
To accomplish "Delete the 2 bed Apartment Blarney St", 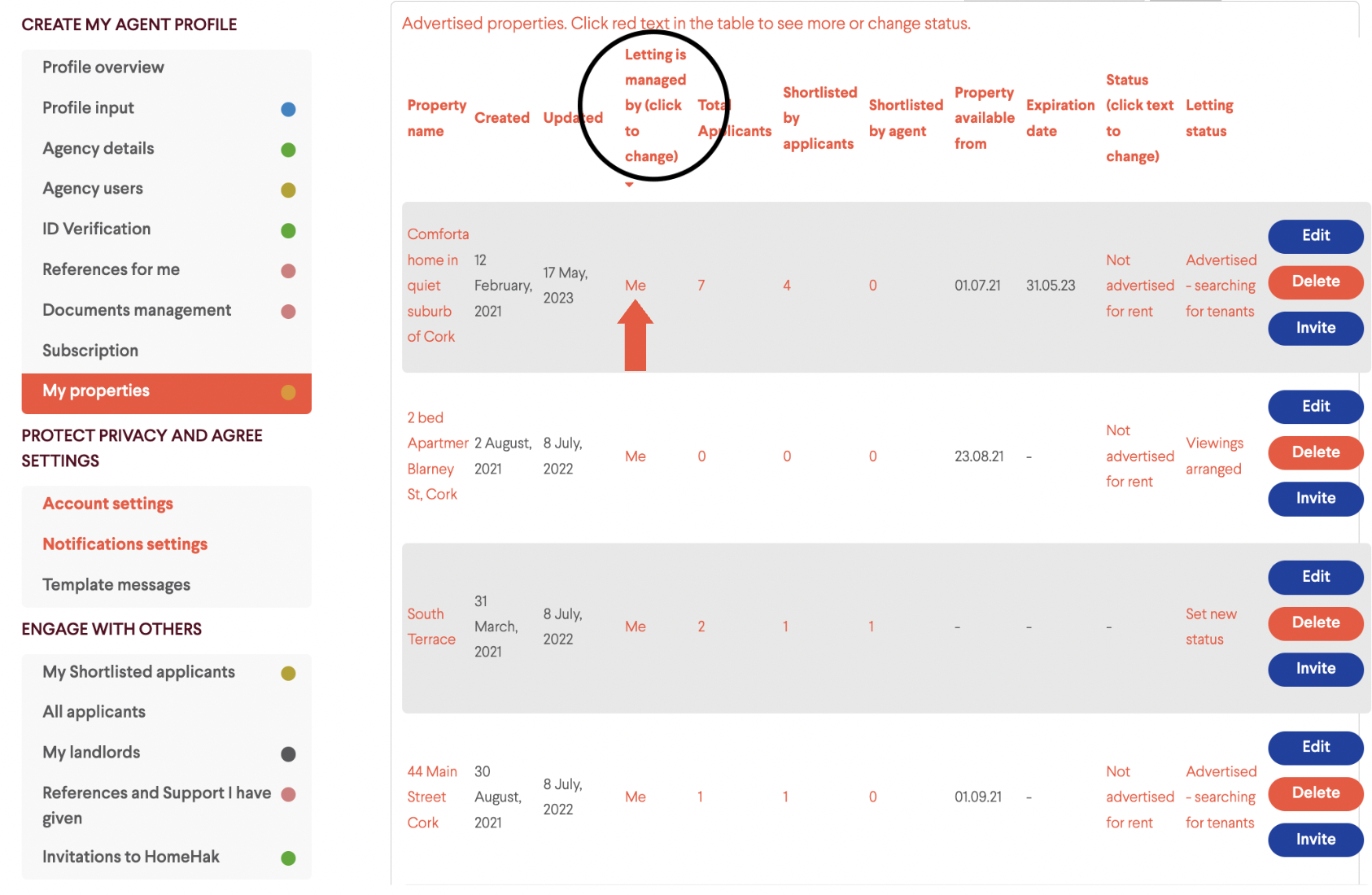I will point(1316,452).
